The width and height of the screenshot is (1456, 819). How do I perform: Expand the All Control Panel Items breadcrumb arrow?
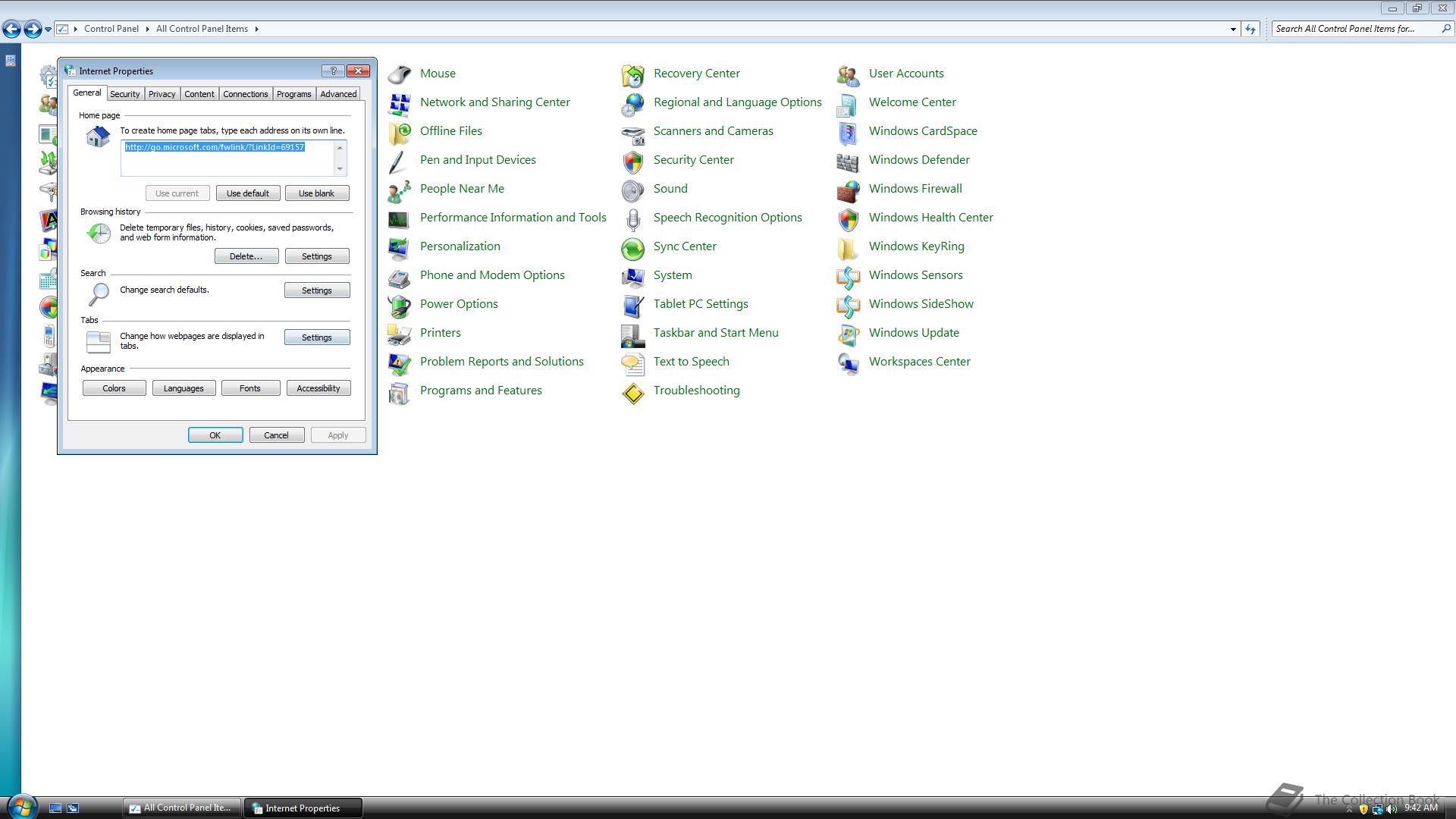pos(256,29)
